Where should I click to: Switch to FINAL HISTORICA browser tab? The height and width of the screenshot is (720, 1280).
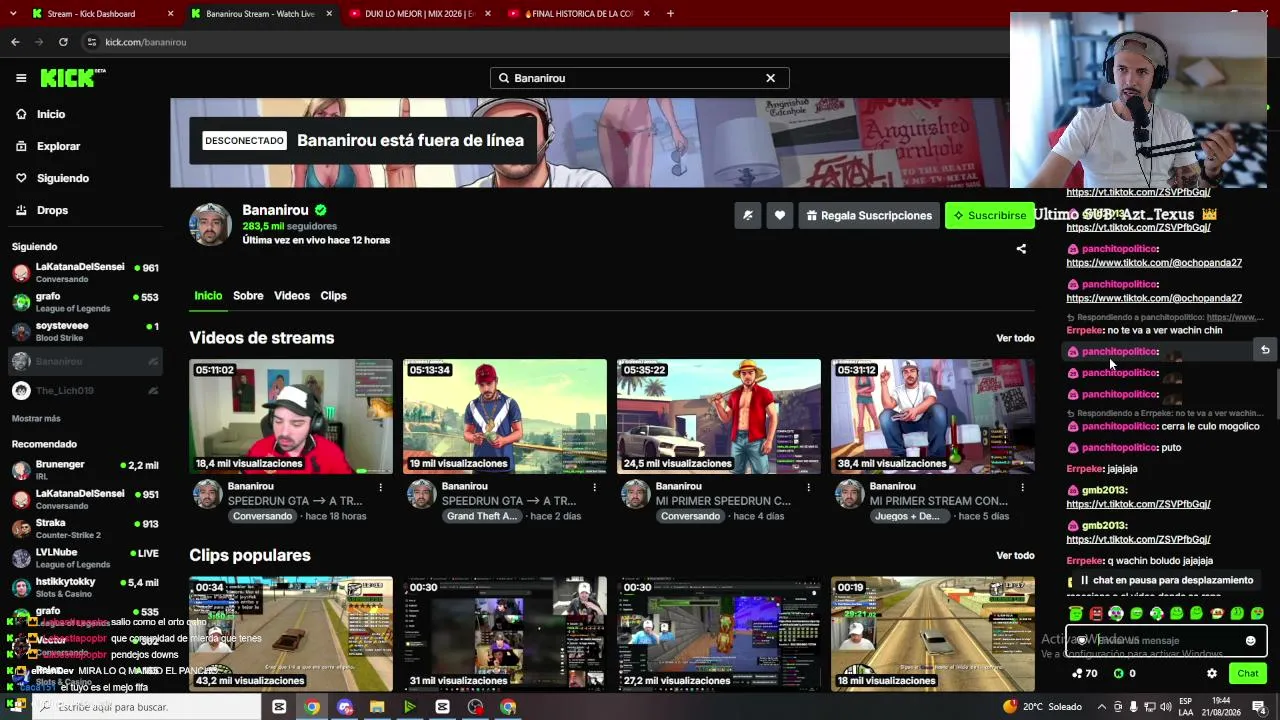coord(577,14)
